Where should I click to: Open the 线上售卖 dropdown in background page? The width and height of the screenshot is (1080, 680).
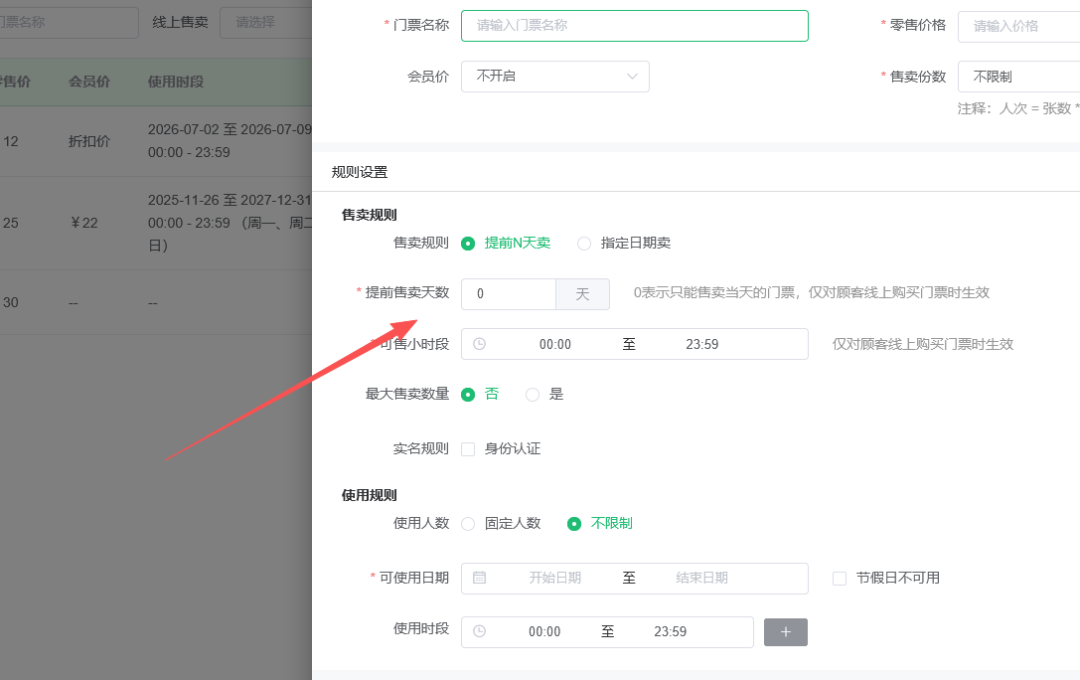click(x=266, y=23)
